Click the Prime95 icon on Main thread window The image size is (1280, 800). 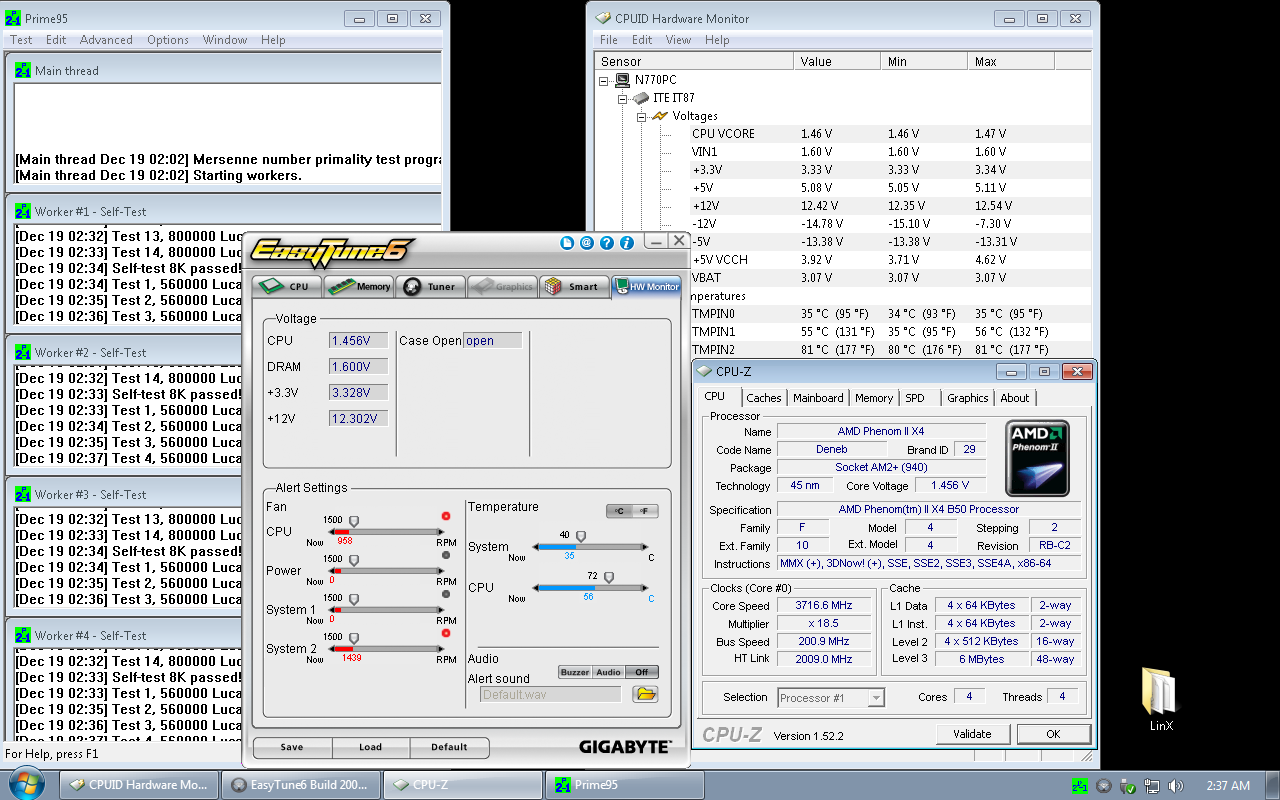click(24, 71)
